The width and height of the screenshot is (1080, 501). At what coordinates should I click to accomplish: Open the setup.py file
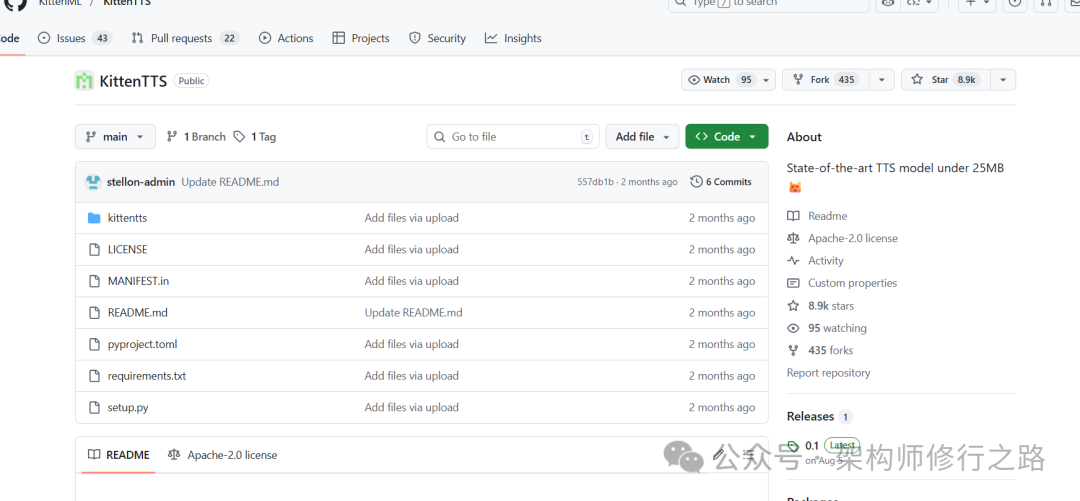click(x=128, y=408)
